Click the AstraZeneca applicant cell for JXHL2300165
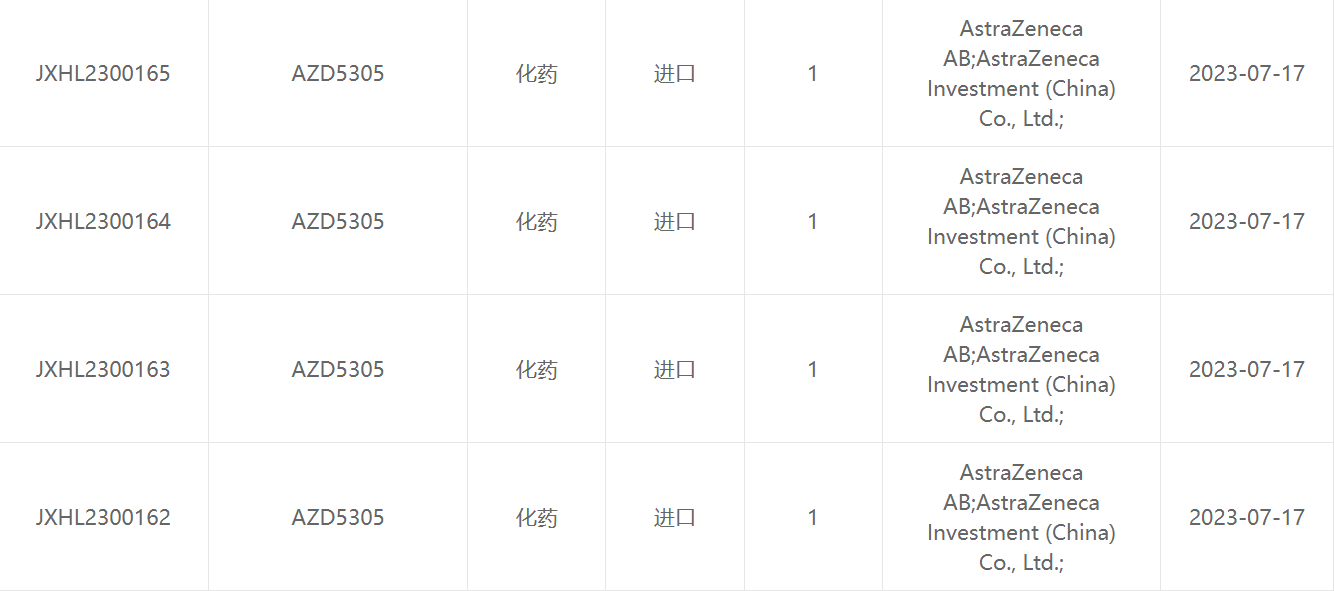The height and width of the screenshot is (591, 1334). pos(1021,74)
